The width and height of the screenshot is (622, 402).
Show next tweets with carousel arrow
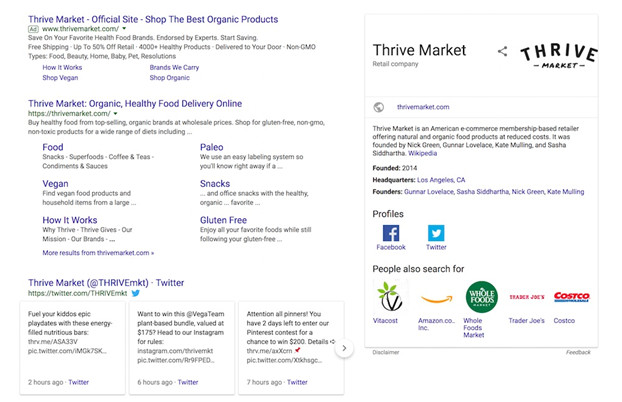tap(343, 348)
